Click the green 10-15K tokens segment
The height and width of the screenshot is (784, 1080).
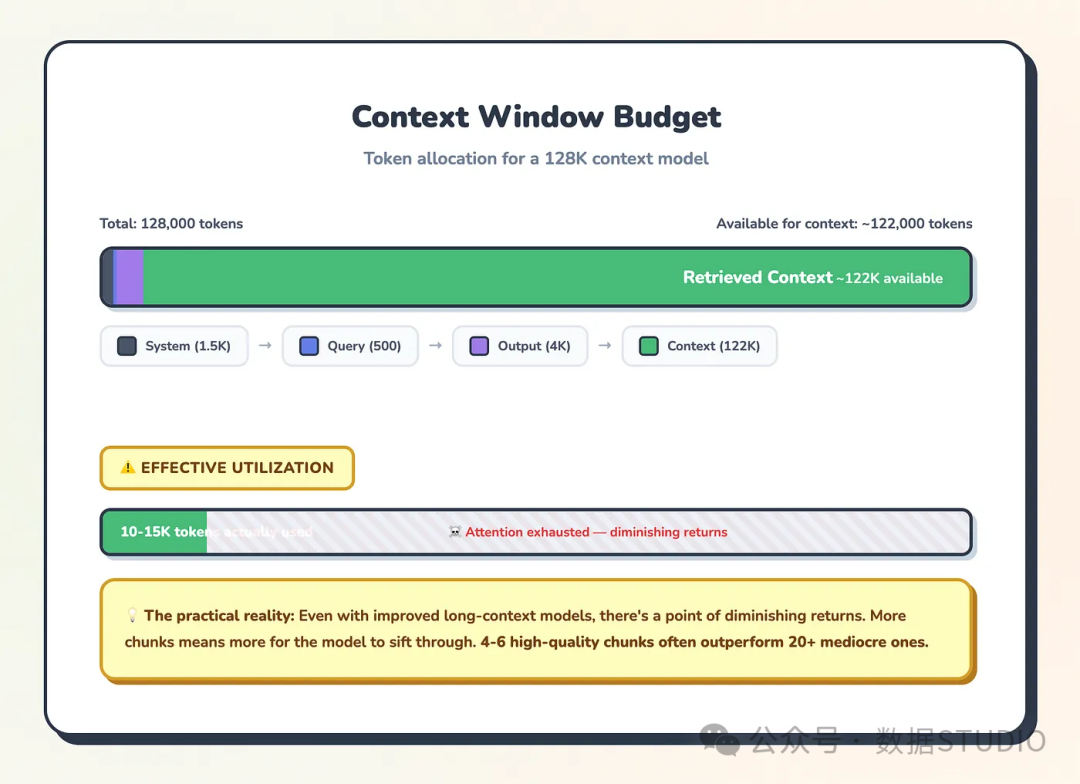click(155, 532)
